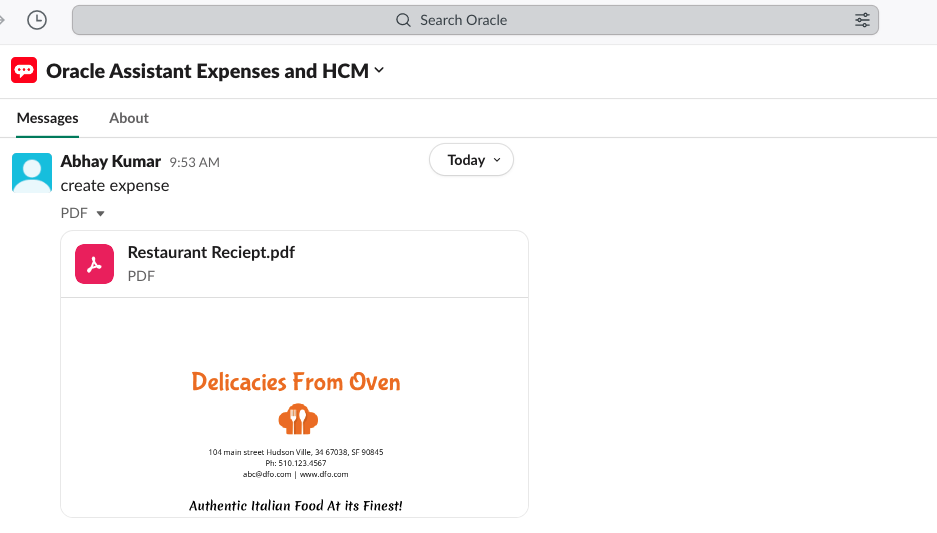Image resolution: width=937 pixels, height=533 pixels.
Task: Collapse the PDF attachment triangle
Action: 100,213
